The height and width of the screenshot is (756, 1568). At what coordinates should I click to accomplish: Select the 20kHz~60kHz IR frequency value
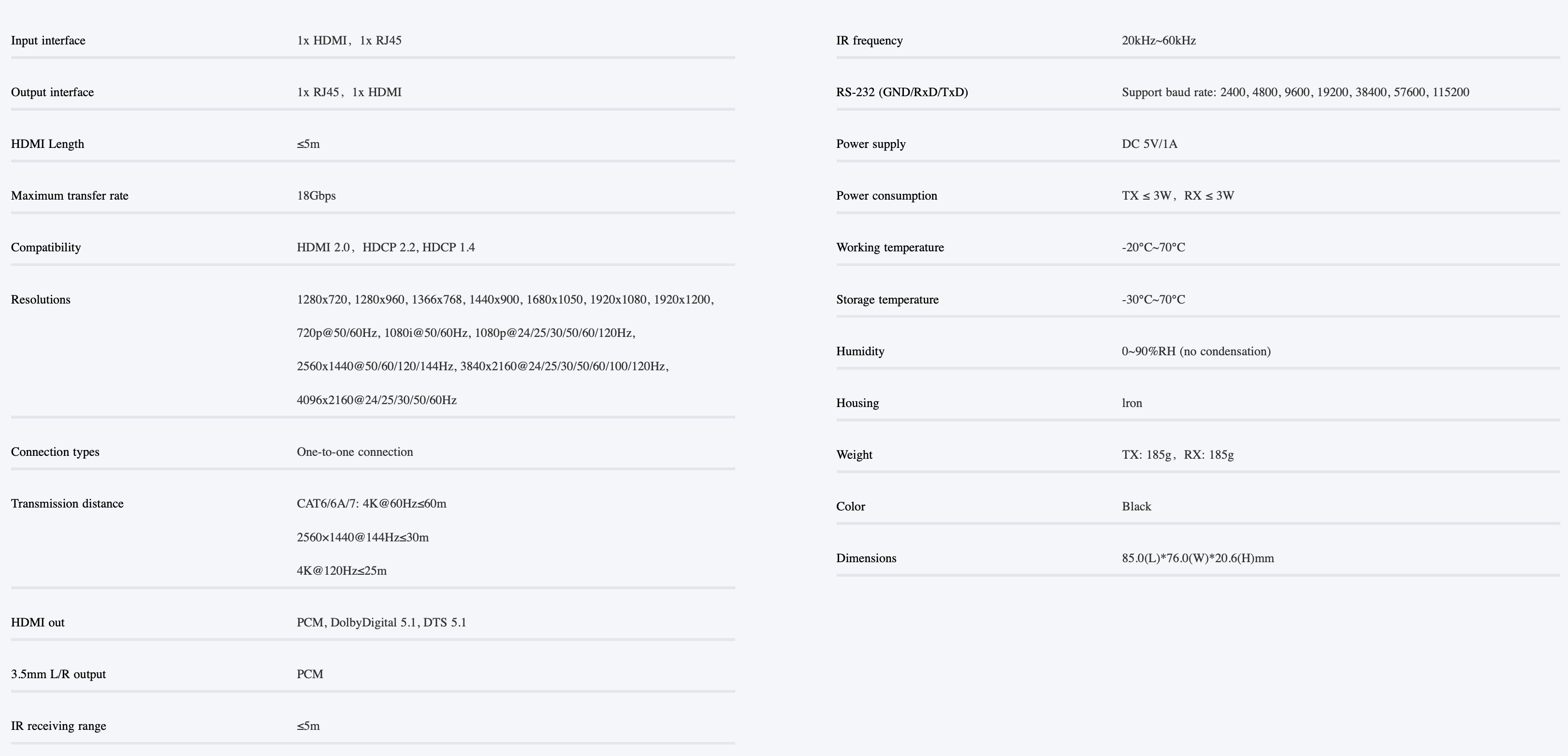click(x=1159, y=41)
